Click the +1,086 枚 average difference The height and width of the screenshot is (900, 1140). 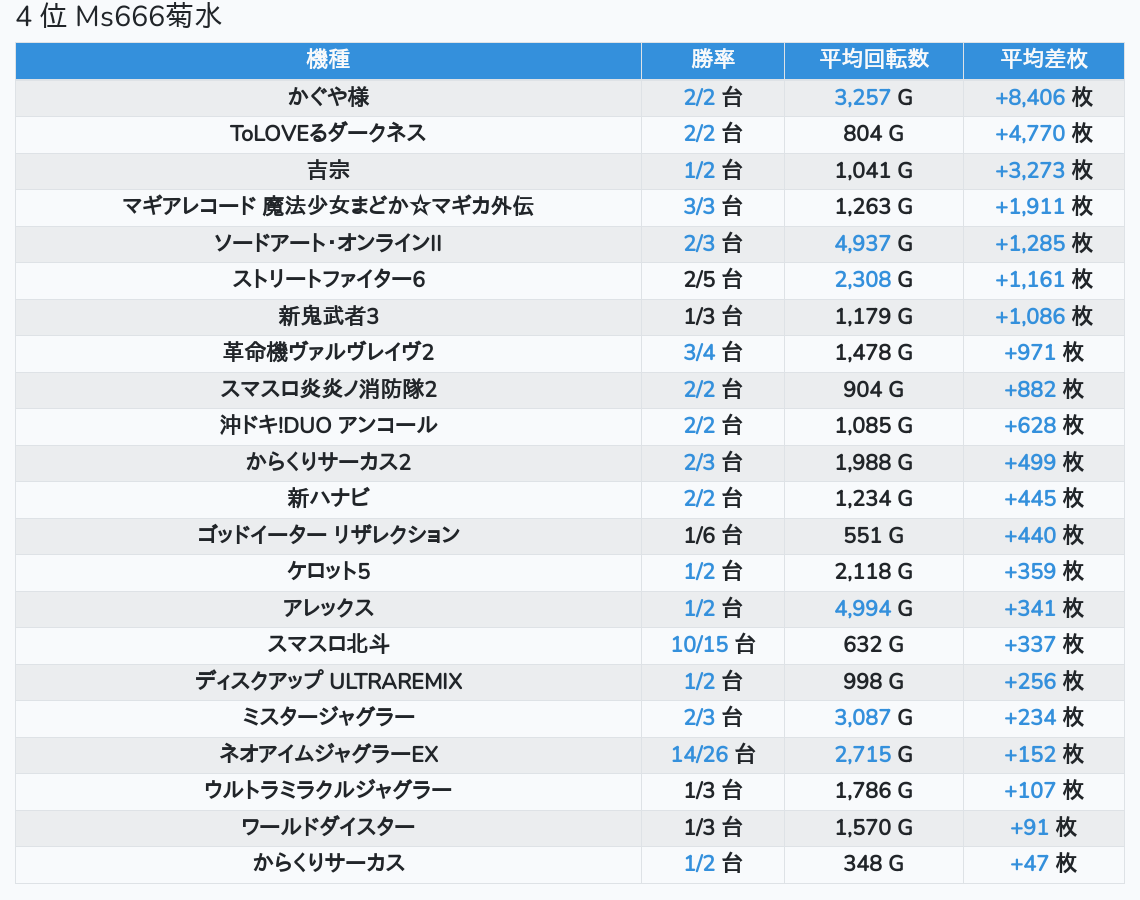tap(1043, 316)
